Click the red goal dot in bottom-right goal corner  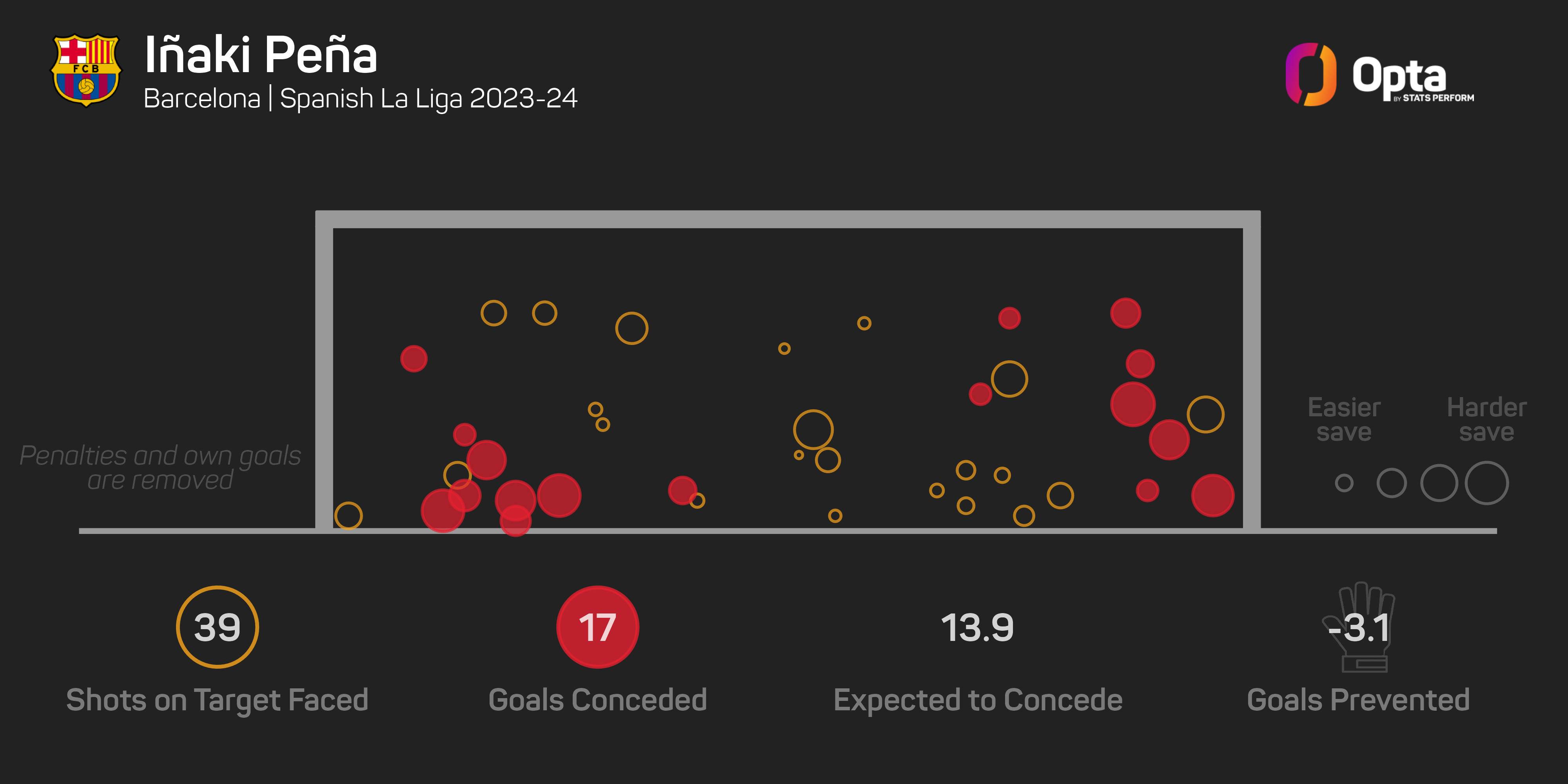[1212, 495]
